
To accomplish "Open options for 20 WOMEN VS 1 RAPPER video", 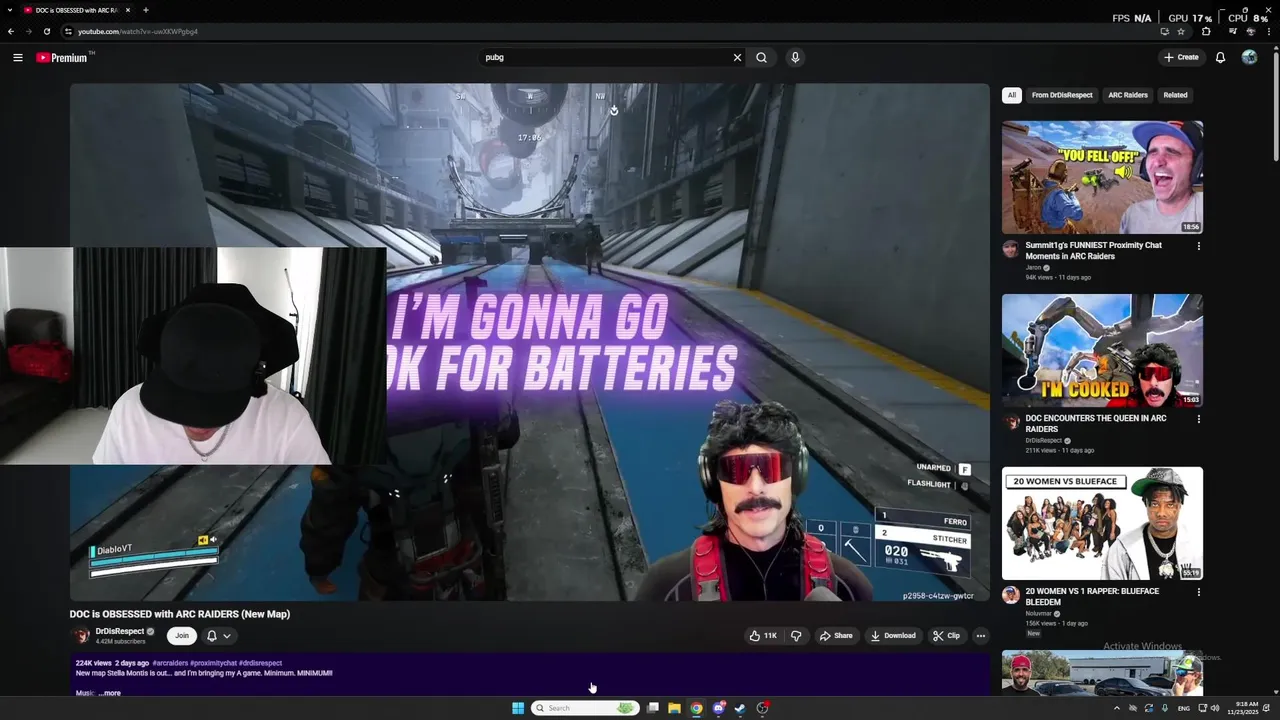I will (1198, 592).
